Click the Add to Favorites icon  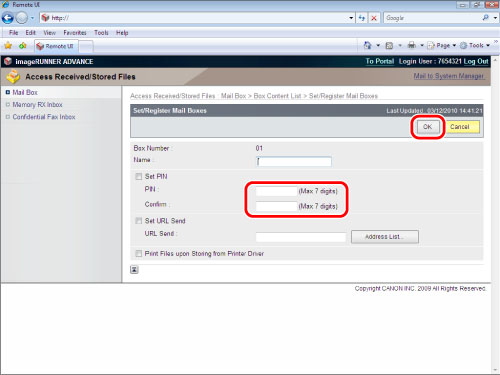pos(23,46)
